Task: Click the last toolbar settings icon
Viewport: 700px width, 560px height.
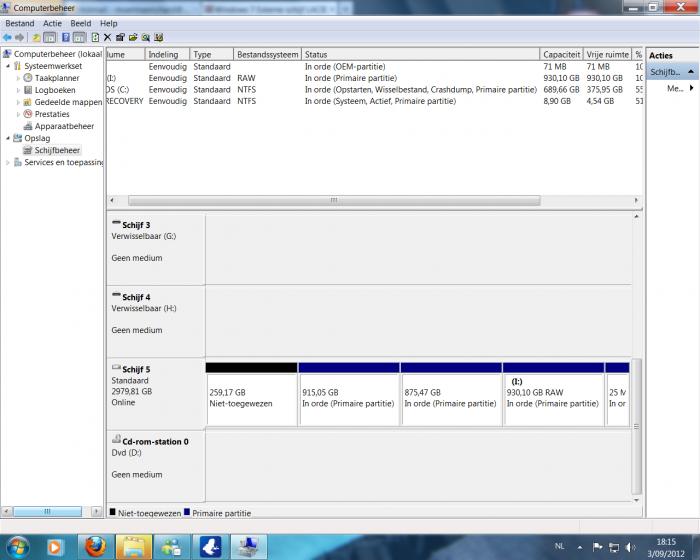Action: [158, 38]
